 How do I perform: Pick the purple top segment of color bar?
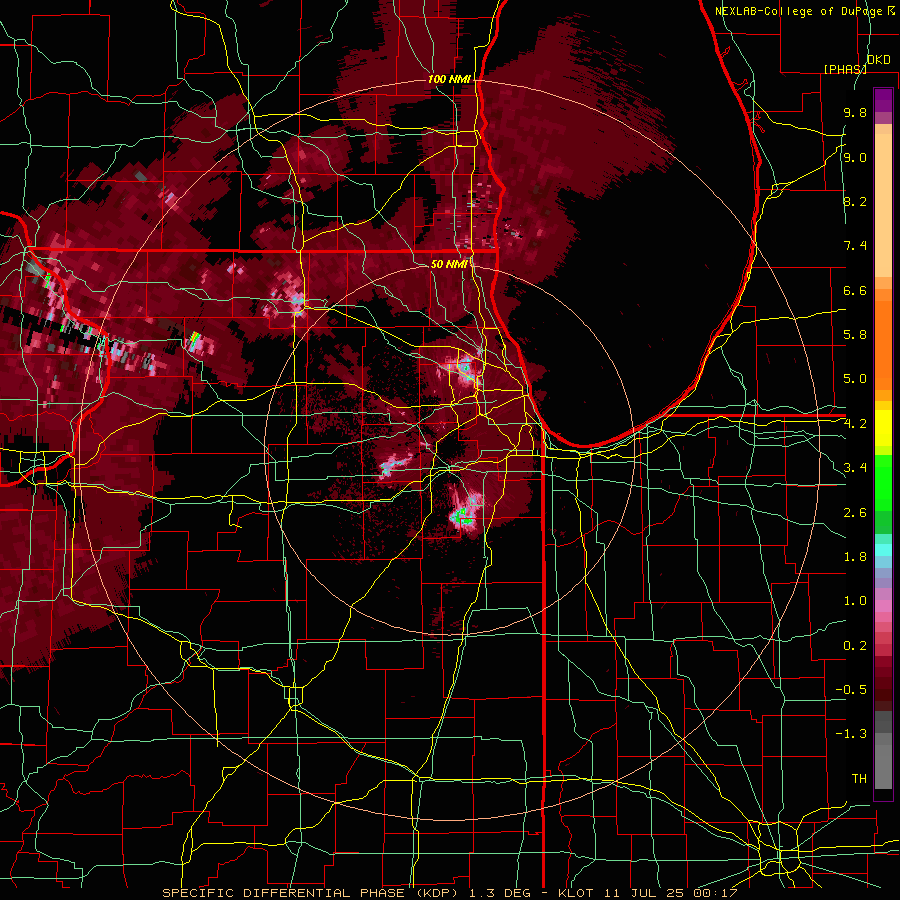pos(883,100)
